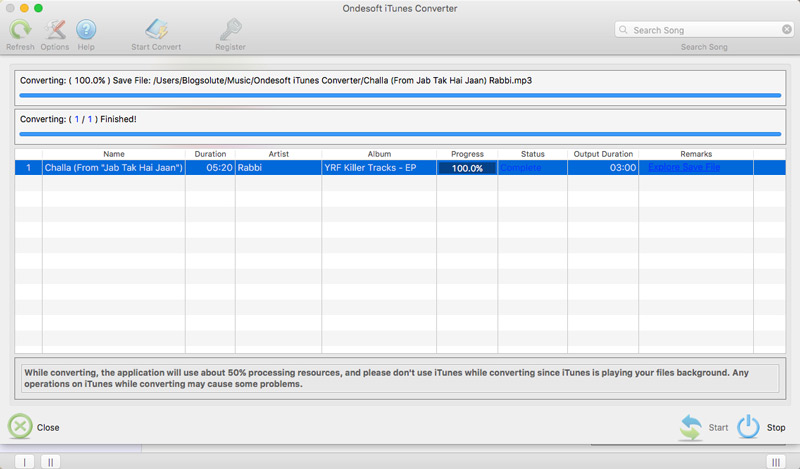800x469 pixels.
Task: Click the Progress column header
Action: click(x=467, y=154)
